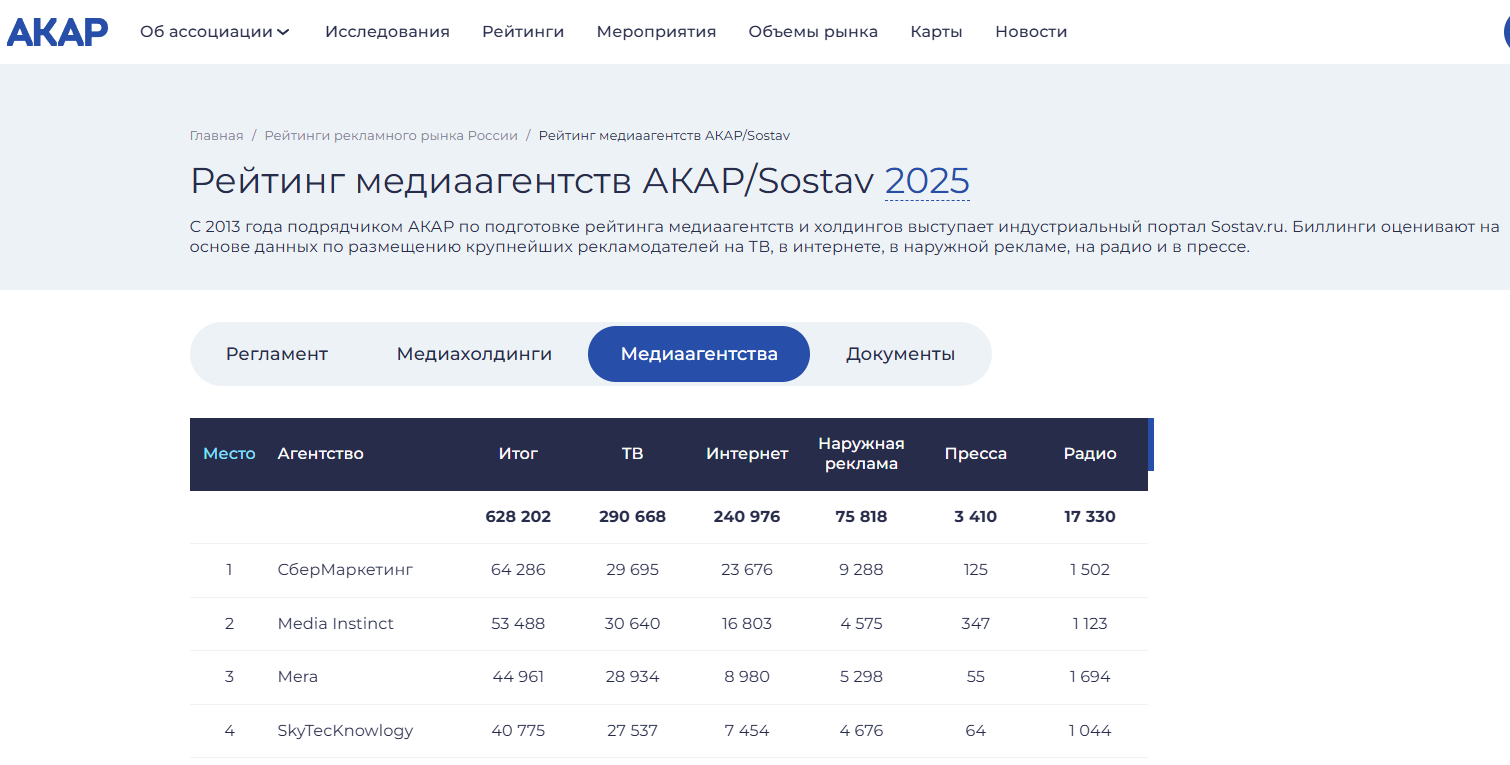
Task: Click the Итог column header
Action: [518, 454]
